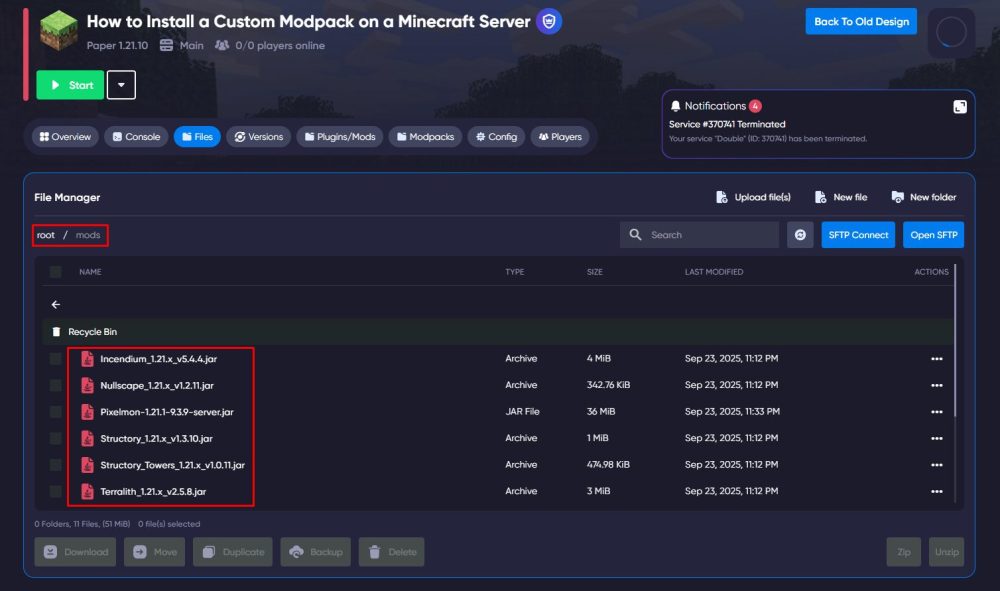
Task: Click the Minecraft grass block server icon
Action: pos(58,29)
